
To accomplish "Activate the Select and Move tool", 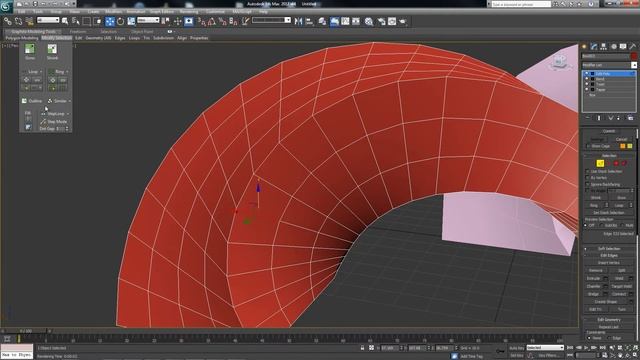I will (110, 21).
